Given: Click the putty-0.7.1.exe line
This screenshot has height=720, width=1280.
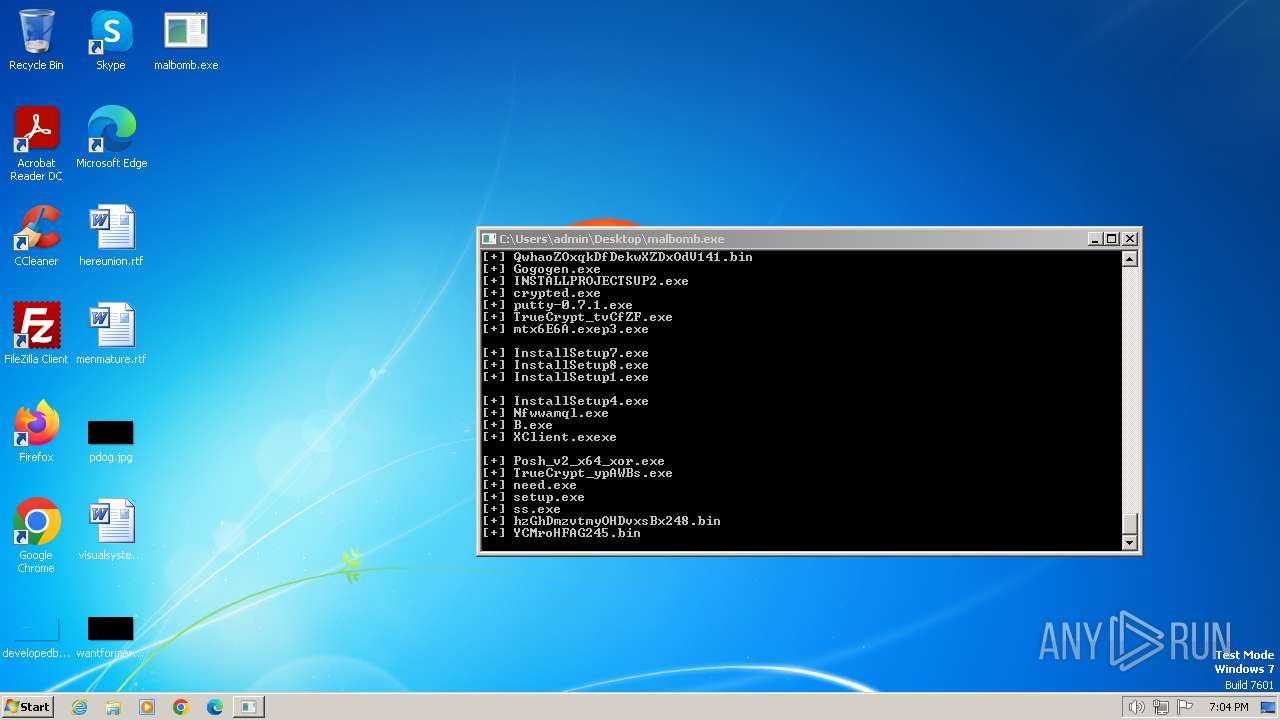Looking at the screenshot, I should [557, 305].
